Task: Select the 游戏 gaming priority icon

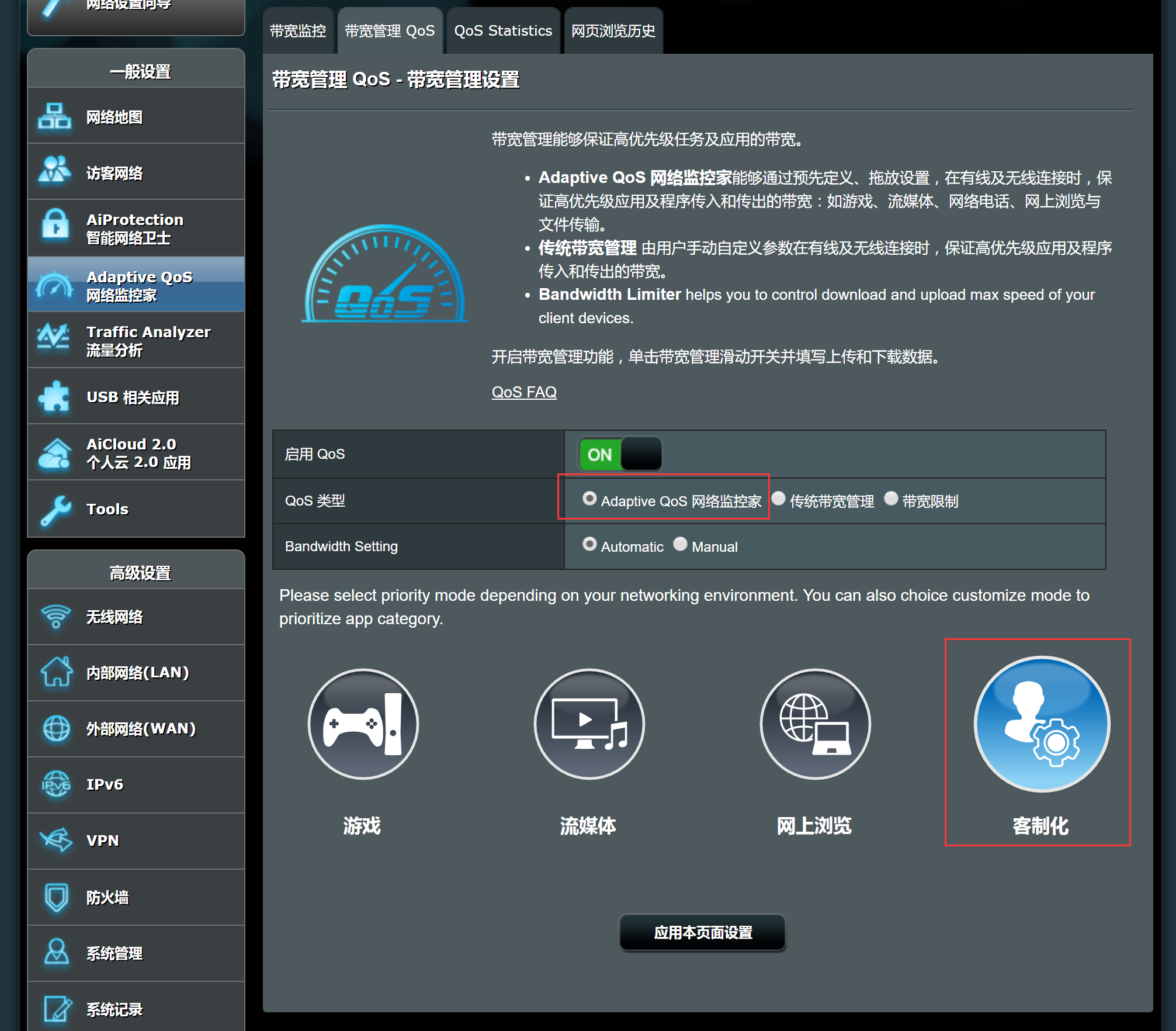Action: [x=363, y=724]
